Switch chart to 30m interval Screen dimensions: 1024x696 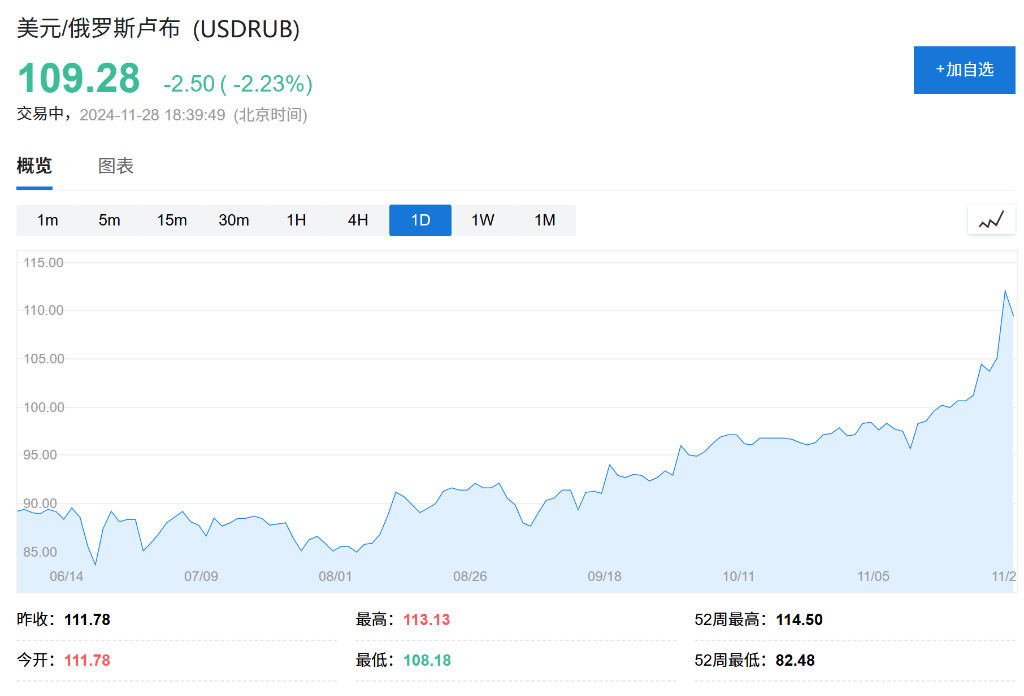click(x=234, y=220)
